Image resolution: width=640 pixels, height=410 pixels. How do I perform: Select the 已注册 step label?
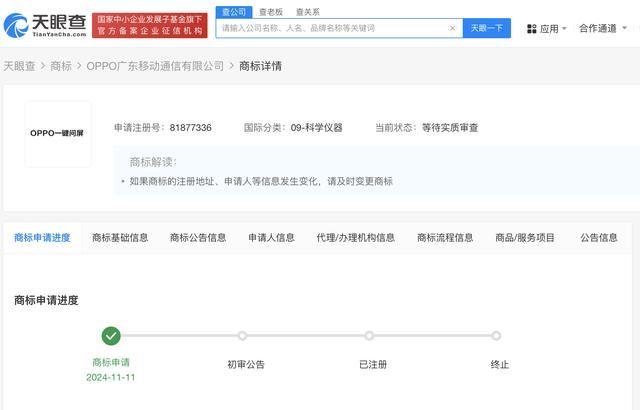pyautogui.click(x=373, y=364)
